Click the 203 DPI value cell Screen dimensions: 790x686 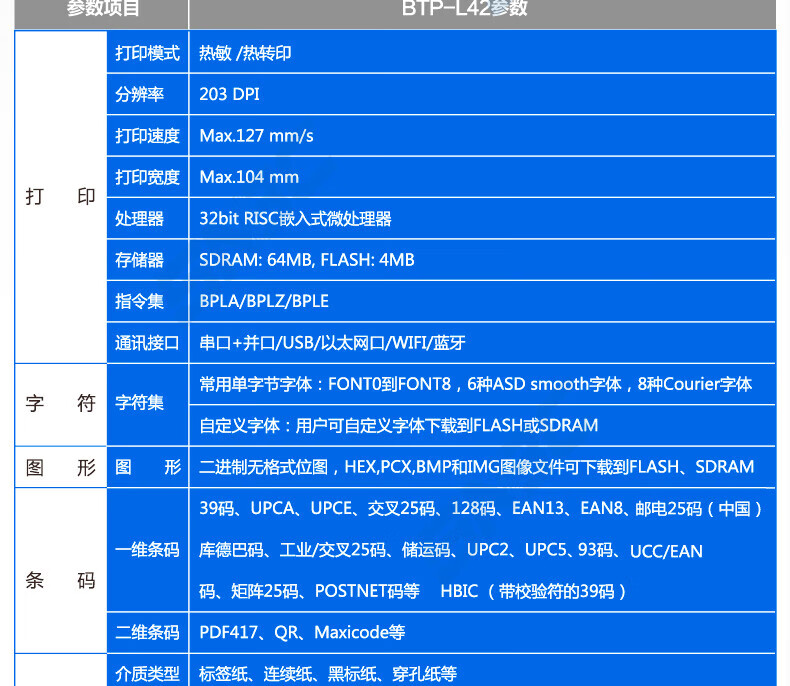point(229,94)
